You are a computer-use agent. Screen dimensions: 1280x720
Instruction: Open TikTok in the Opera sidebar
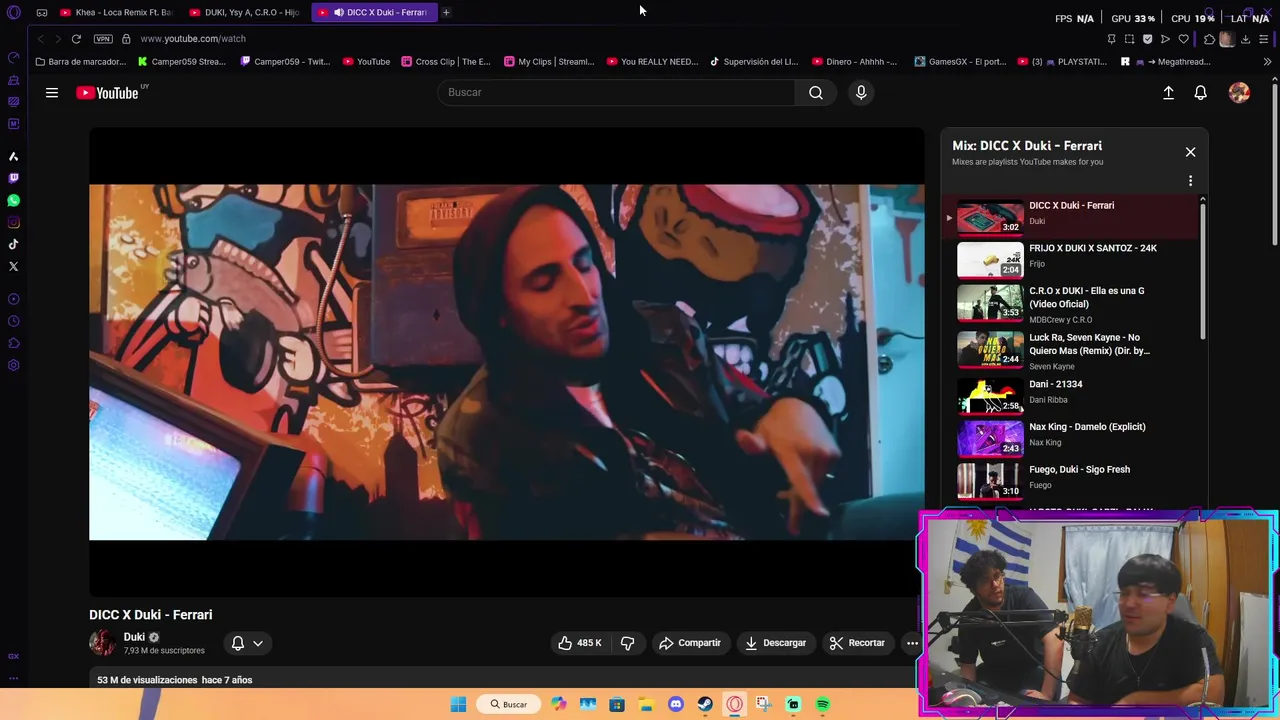tap(13, 244)
